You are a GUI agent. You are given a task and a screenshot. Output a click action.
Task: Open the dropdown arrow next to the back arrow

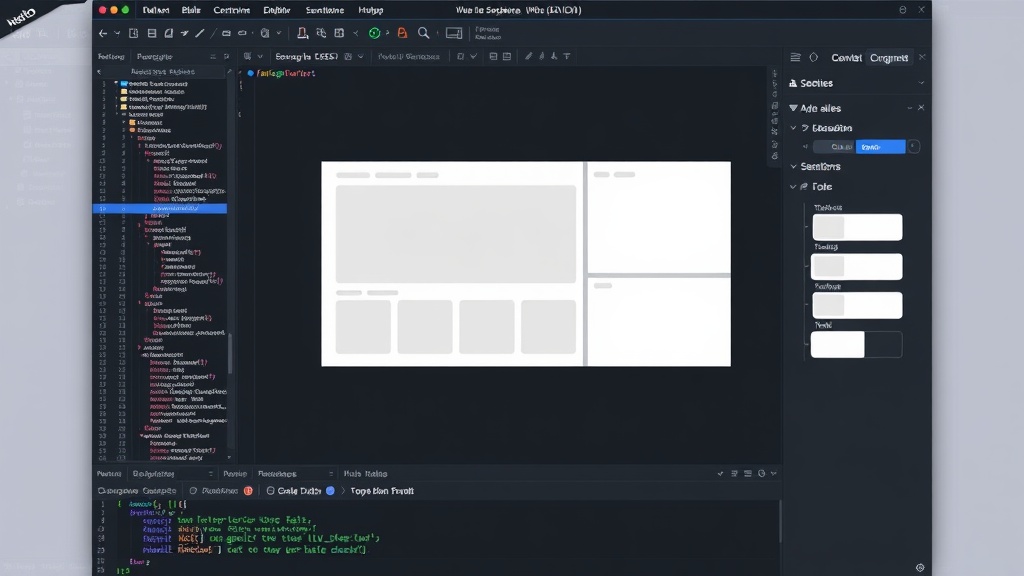click(117, 33)
